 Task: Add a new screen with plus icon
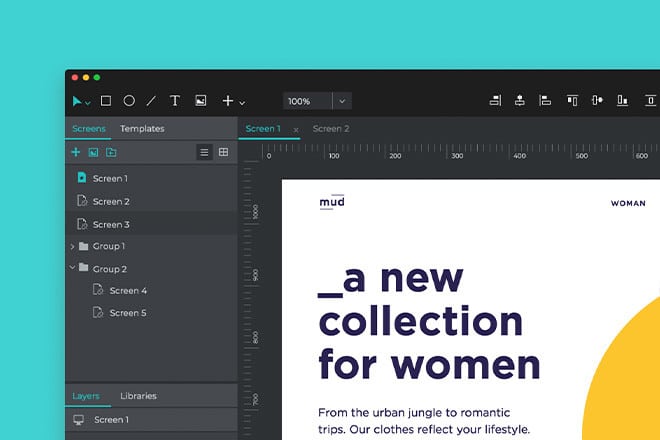[x=76, y=152]
